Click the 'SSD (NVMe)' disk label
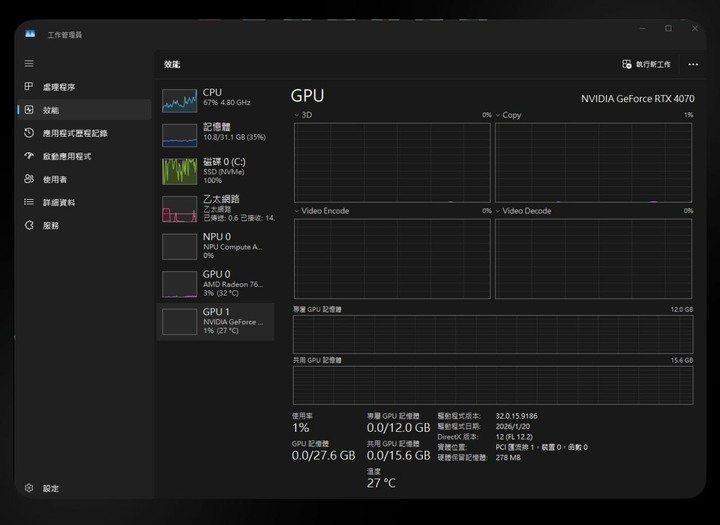The width and height of the screenshot is (720, 525). [224, 172]
